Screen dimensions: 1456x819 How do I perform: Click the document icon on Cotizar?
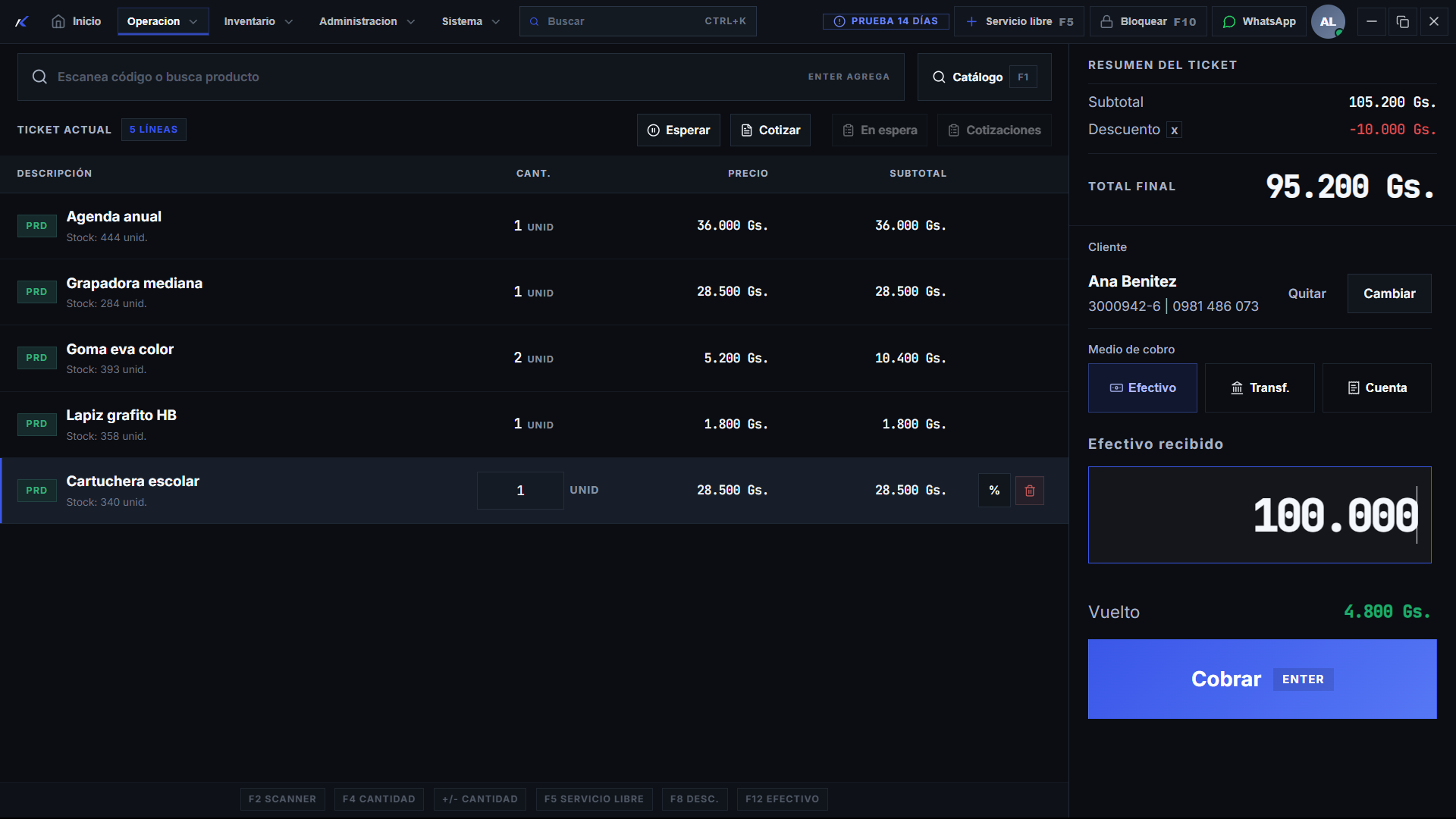click(746, 130)
